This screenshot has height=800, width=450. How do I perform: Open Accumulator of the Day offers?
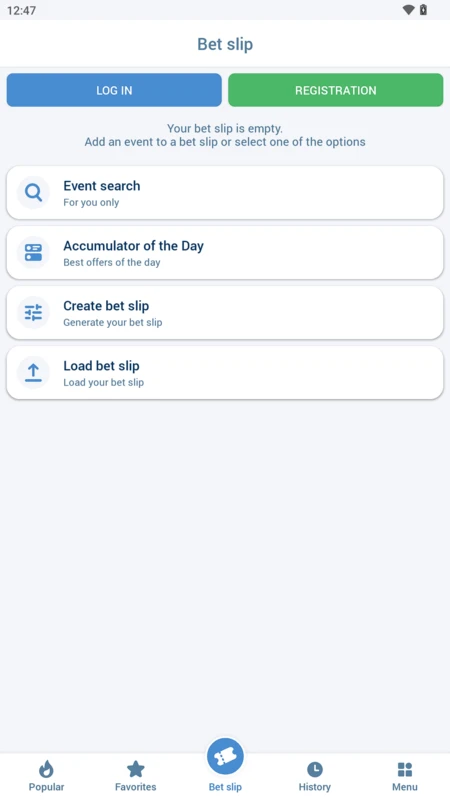tap(225, 253)
